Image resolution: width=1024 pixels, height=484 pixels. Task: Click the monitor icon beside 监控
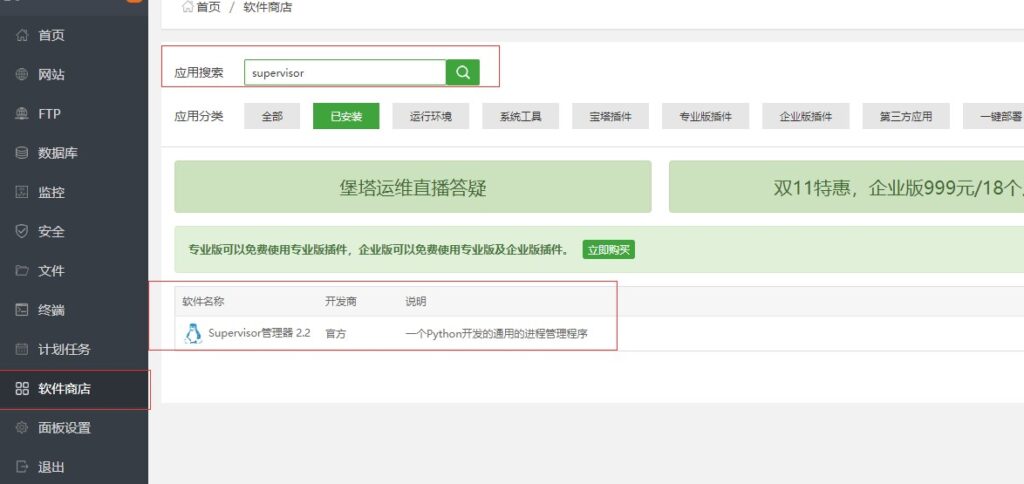[x=22, y=192]
